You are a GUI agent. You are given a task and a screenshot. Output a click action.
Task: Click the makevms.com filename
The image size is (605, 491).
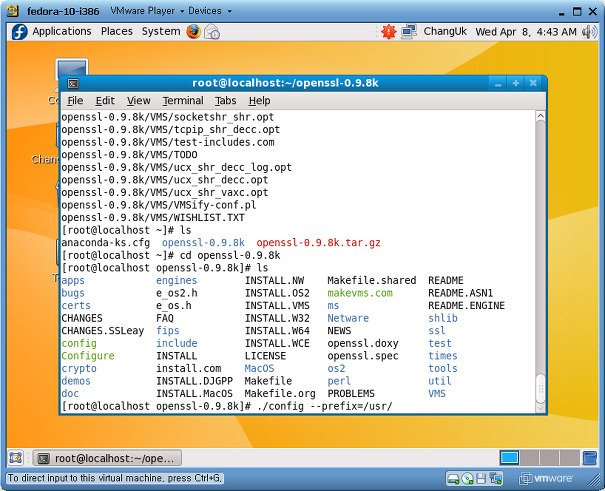360,293
